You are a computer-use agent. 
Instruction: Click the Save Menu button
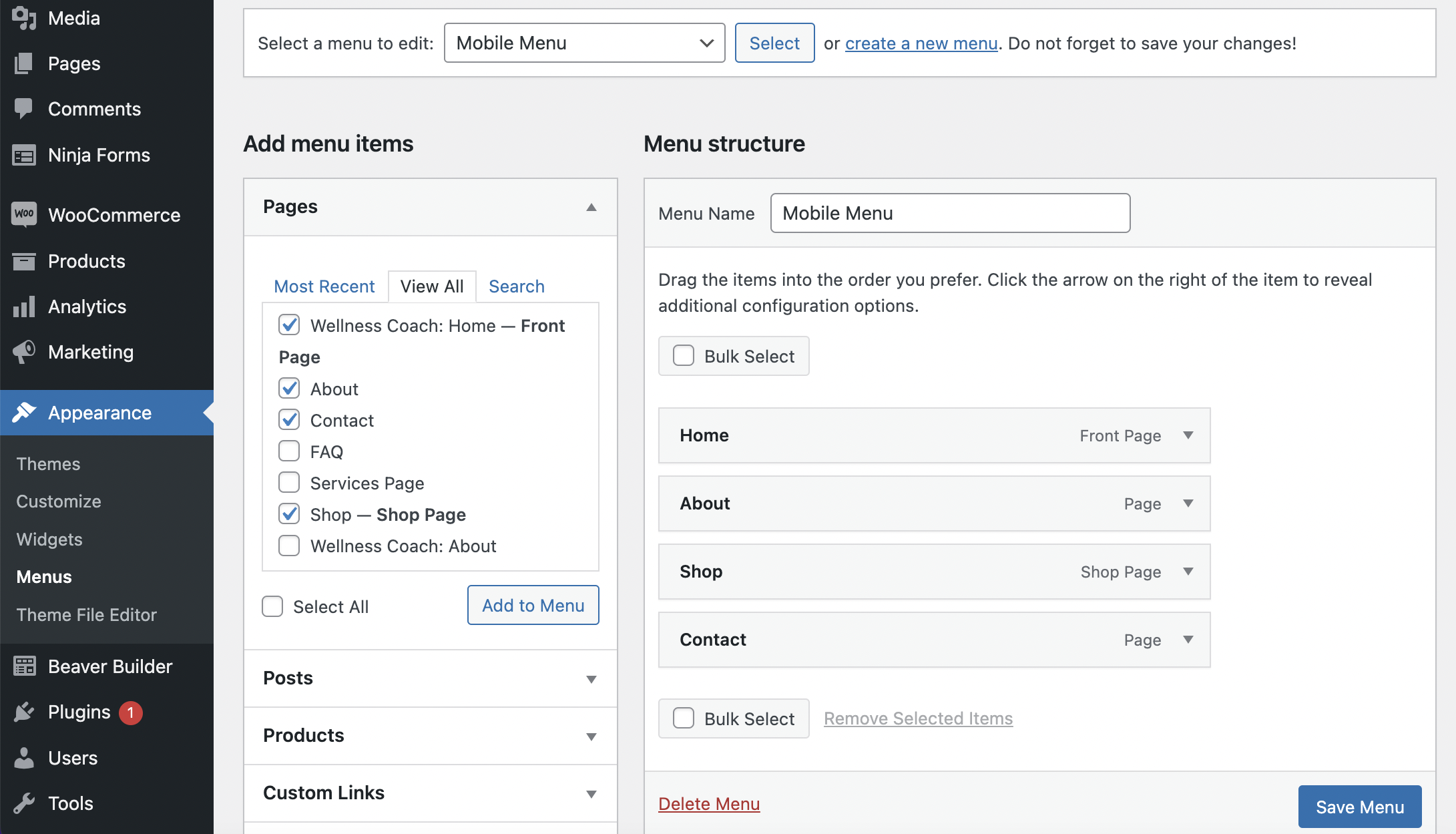[1359, 807]
